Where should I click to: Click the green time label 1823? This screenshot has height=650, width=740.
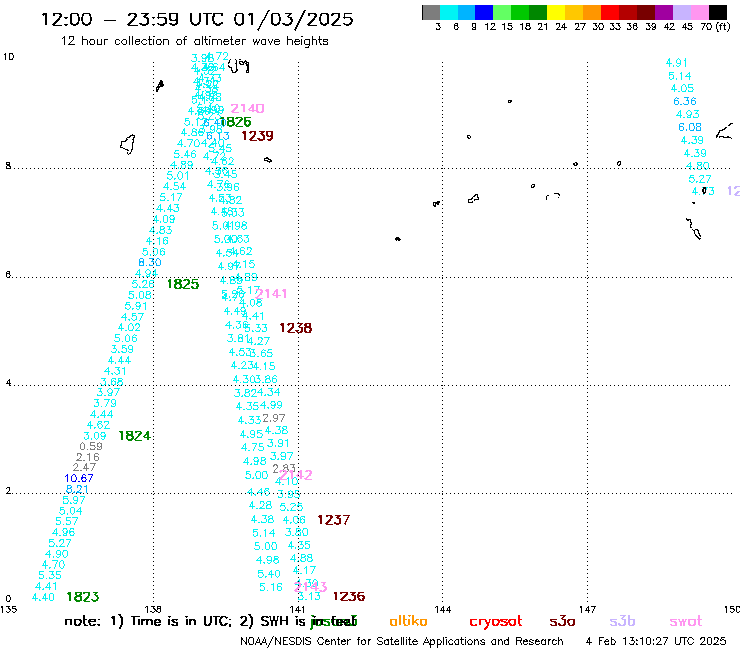(x=83, y=597)
